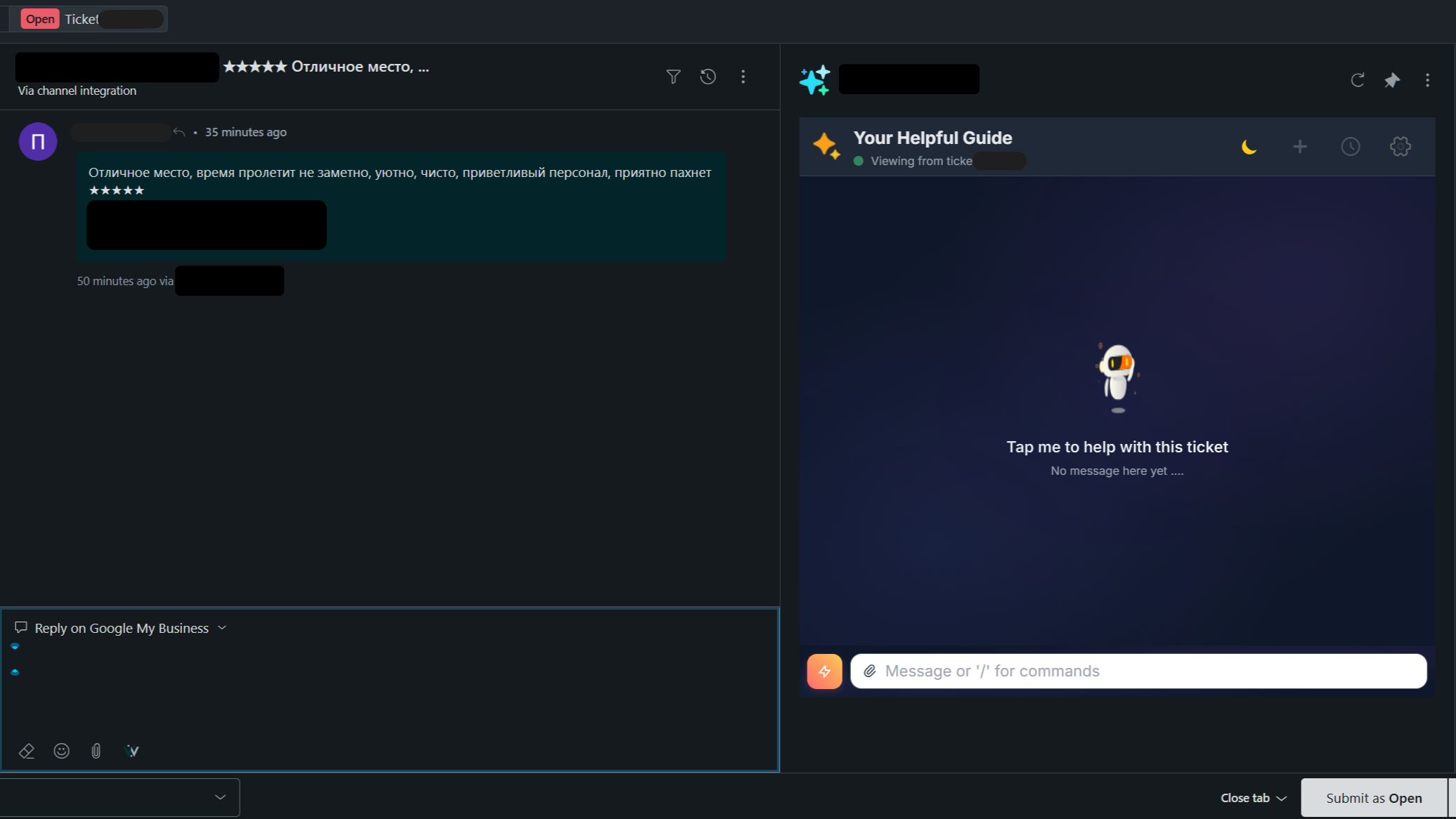This screenshot has height=819, width=1456.
Task: Expand the Close tab options
Action: pyautogui.click(x=1253, y=798)
